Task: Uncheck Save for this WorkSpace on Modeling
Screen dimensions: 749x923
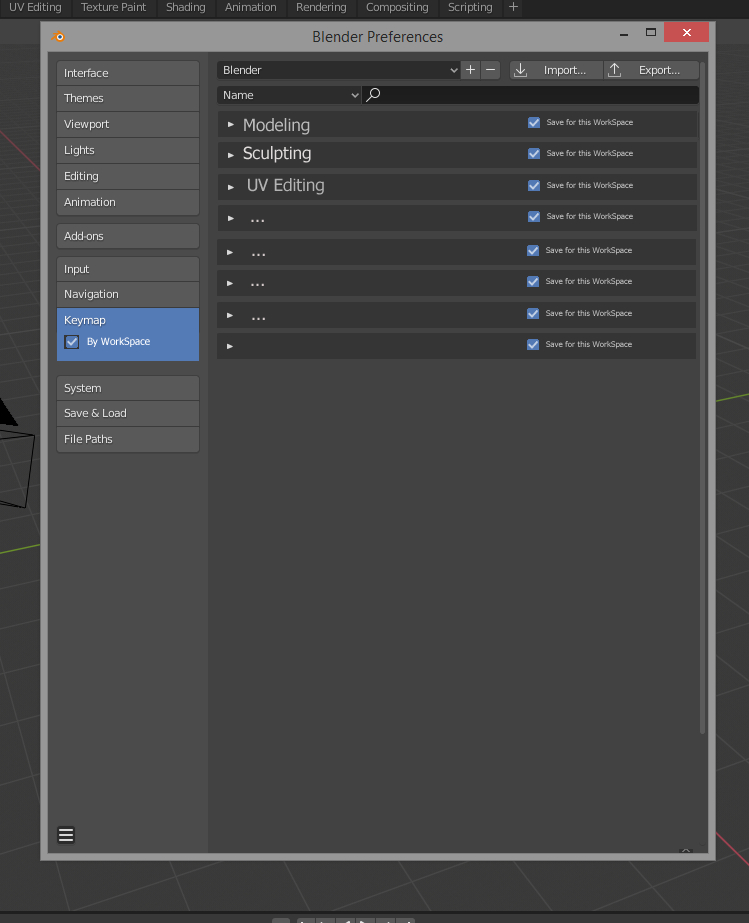Action: [x=534, y=122]
